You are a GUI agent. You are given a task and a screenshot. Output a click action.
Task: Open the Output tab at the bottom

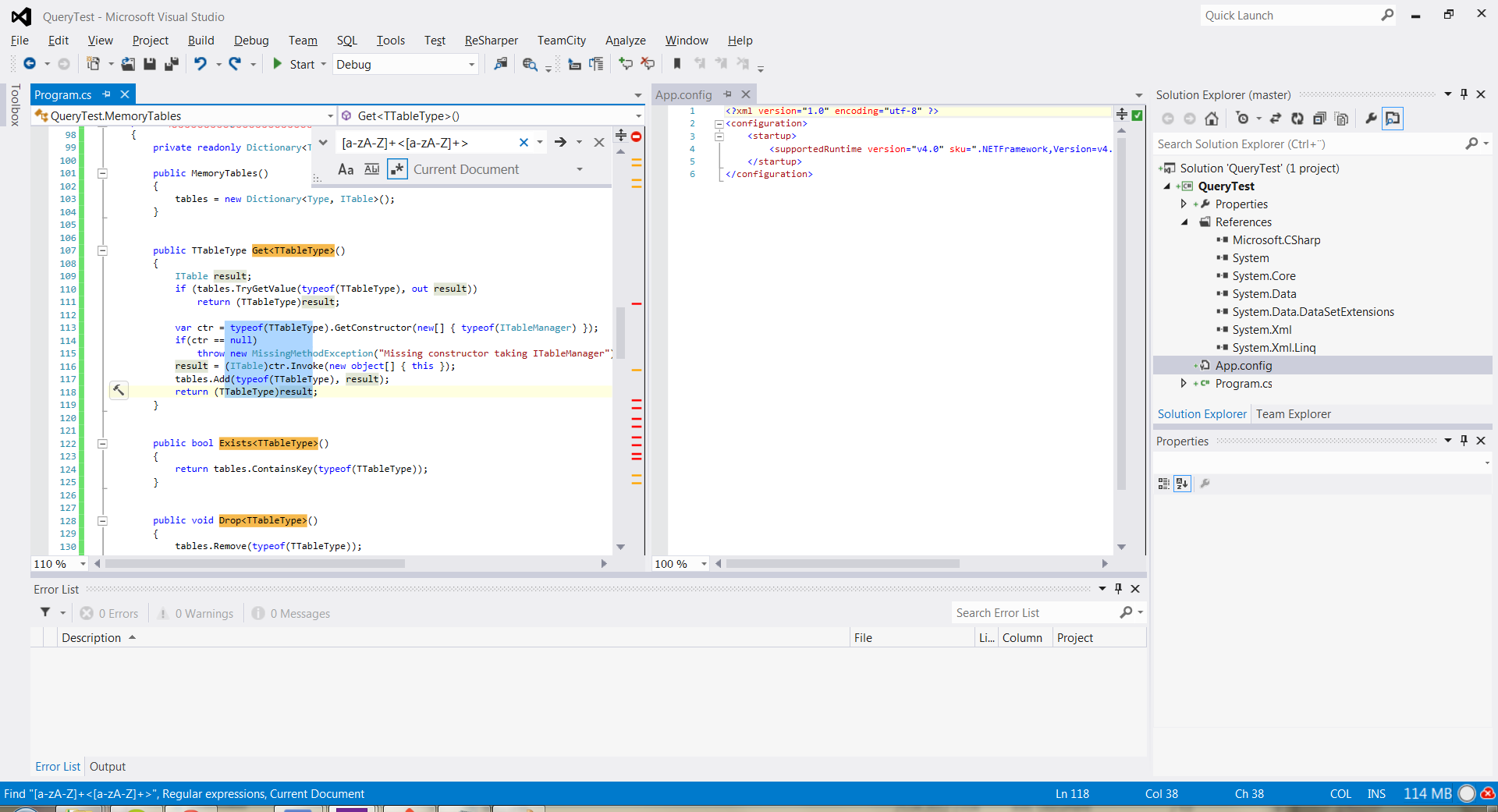click(108, 767)
